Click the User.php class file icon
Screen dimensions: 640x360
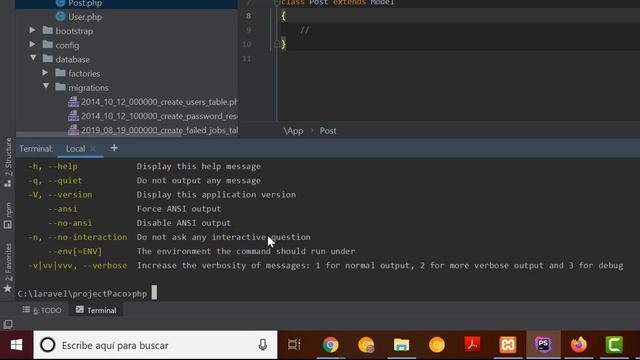click(60, 16)
